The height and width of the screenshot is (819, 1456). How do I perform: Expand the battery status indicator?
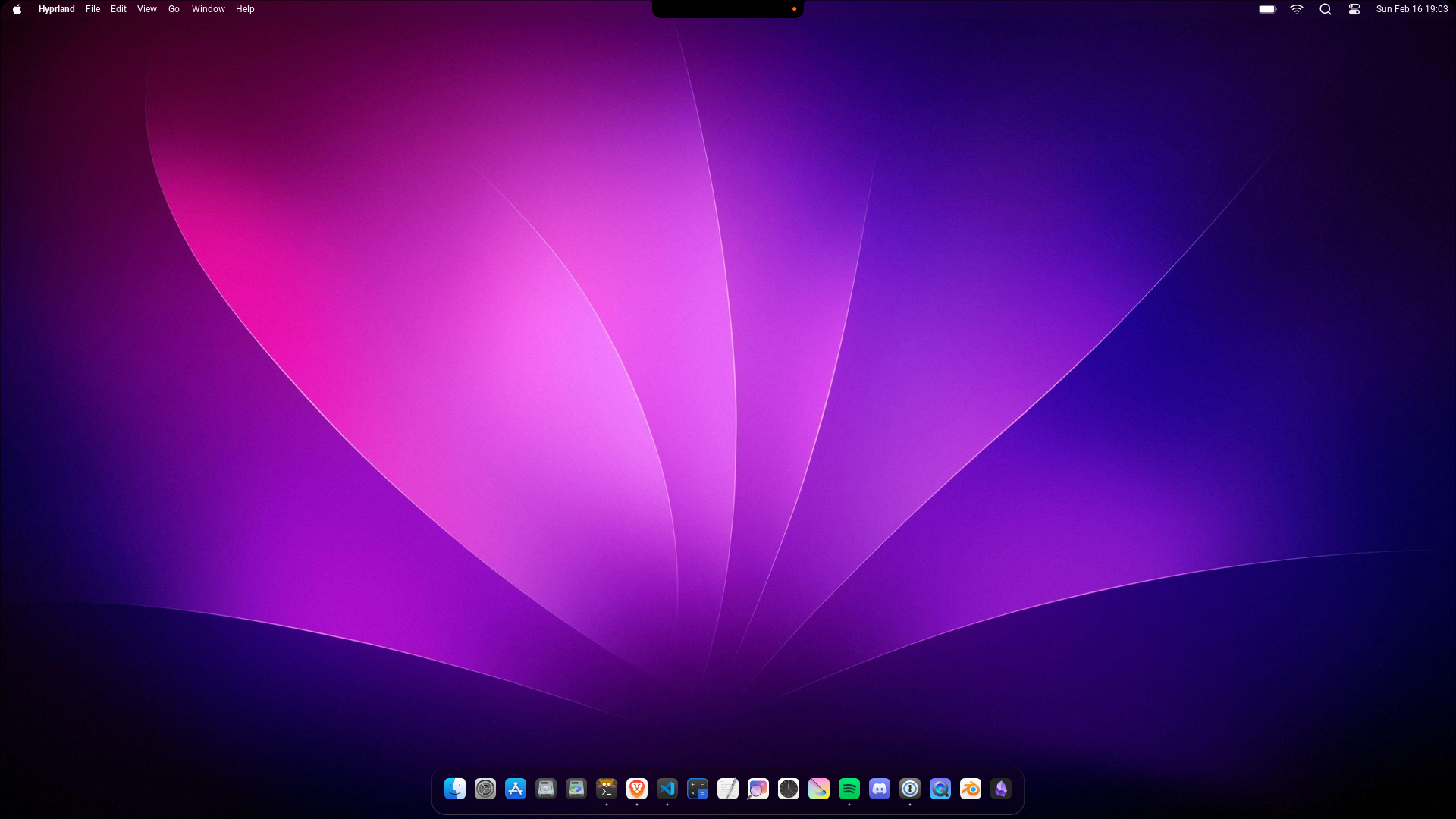[1268, 9]
